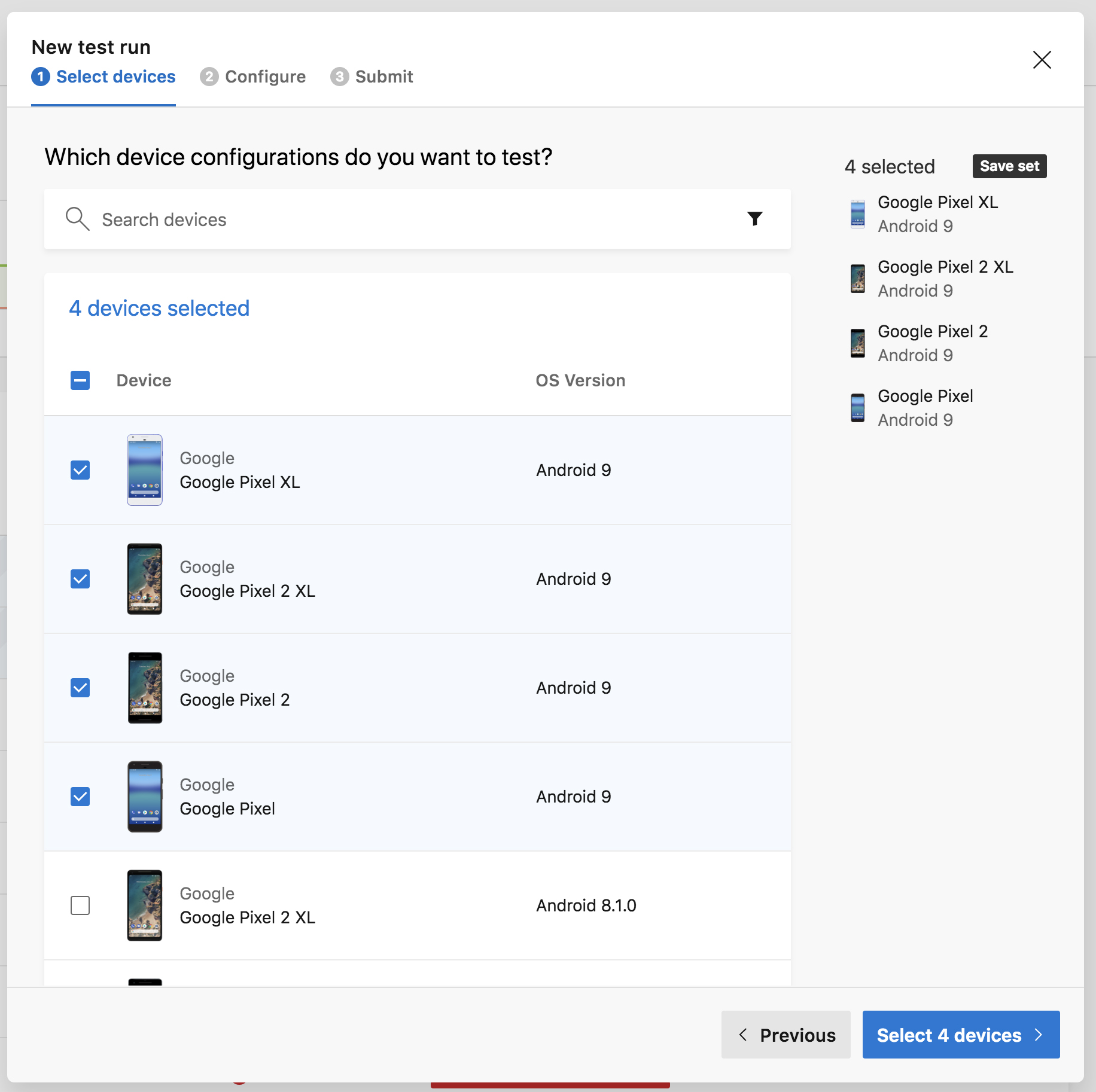Click the Google Pixel XL phone thumbnail
Image resolution: width=1096 pixels, height=1092 pixels.
pyautogui.click(x=144, y=471)
